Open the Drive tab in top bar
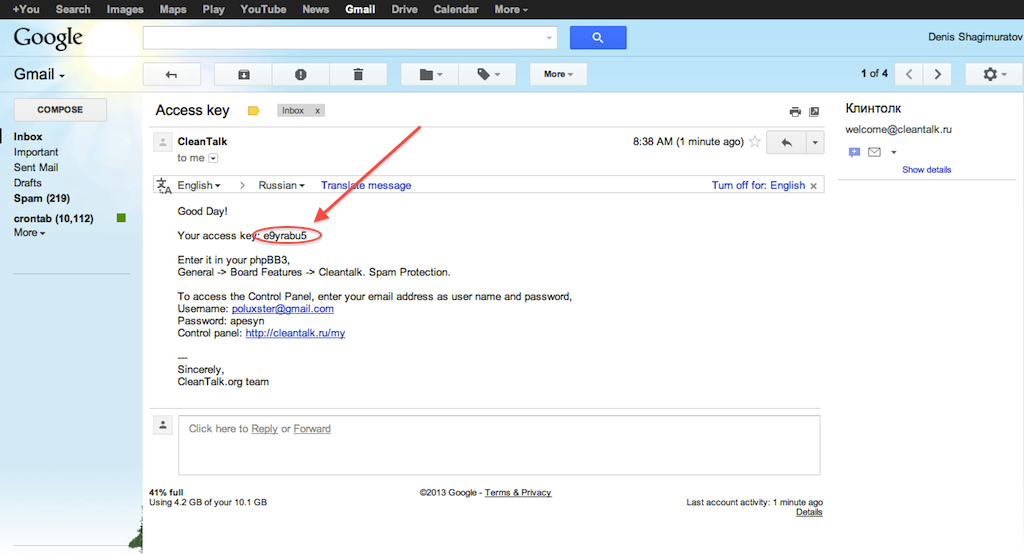 click(x=404, y=9)
